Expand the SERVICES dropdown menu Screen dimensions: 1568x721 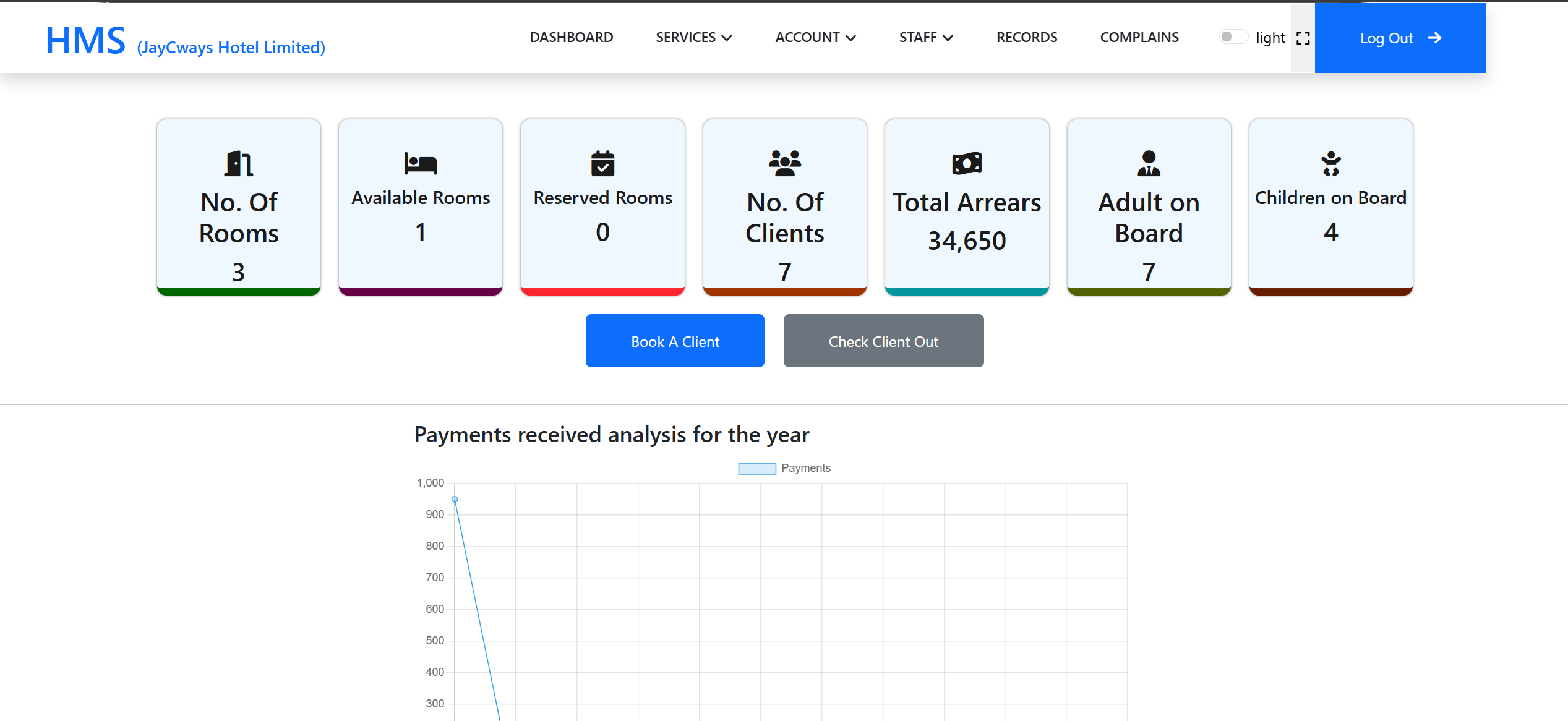pos(693,38)
